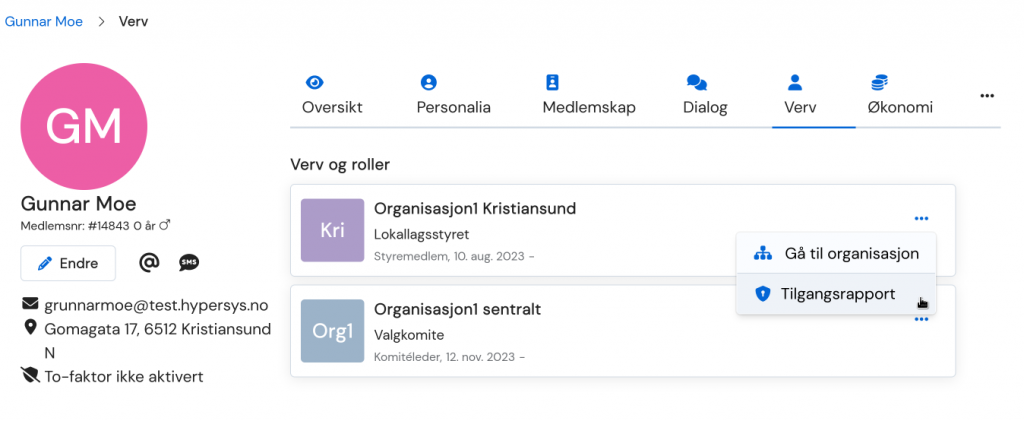
Task: Switch to the Verv tab
Action: (x=794, y=95)
